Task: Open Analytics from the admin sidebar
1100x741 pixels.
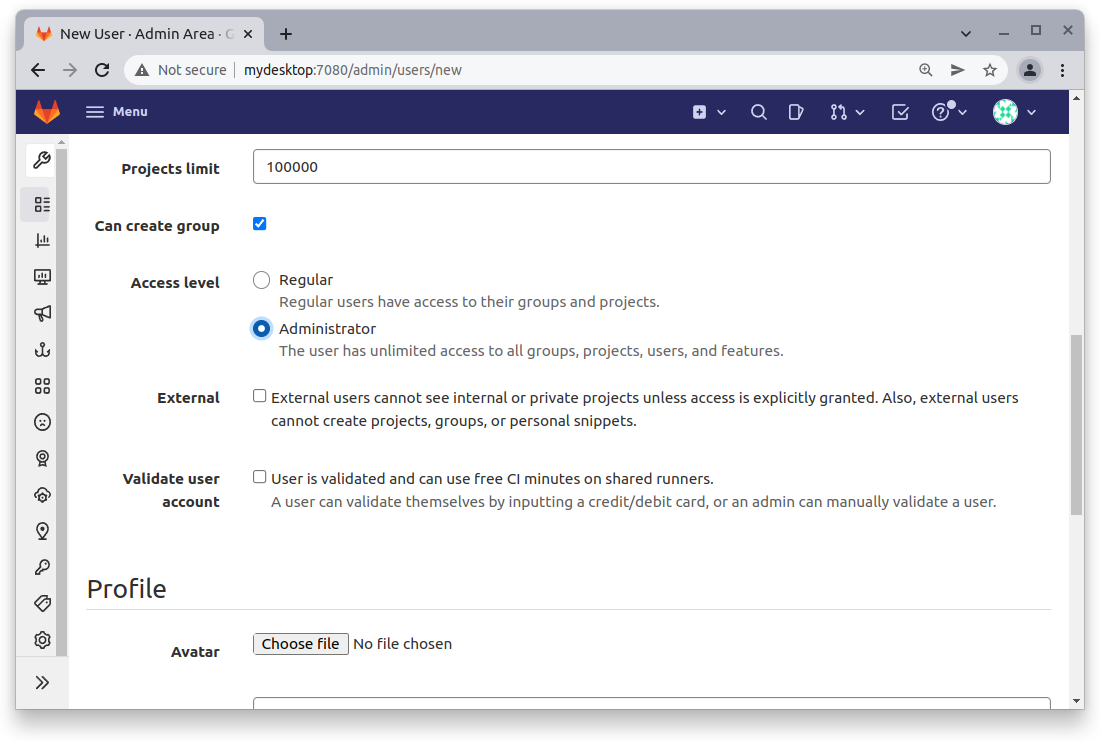Action: (41, 240)
